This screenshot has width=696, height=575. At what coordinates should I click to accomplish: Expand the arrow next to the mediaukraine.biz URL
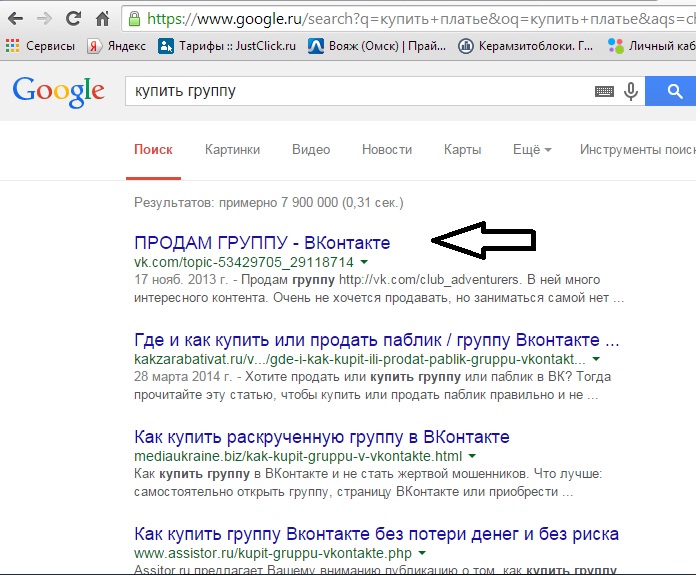(x=472, y=456)
